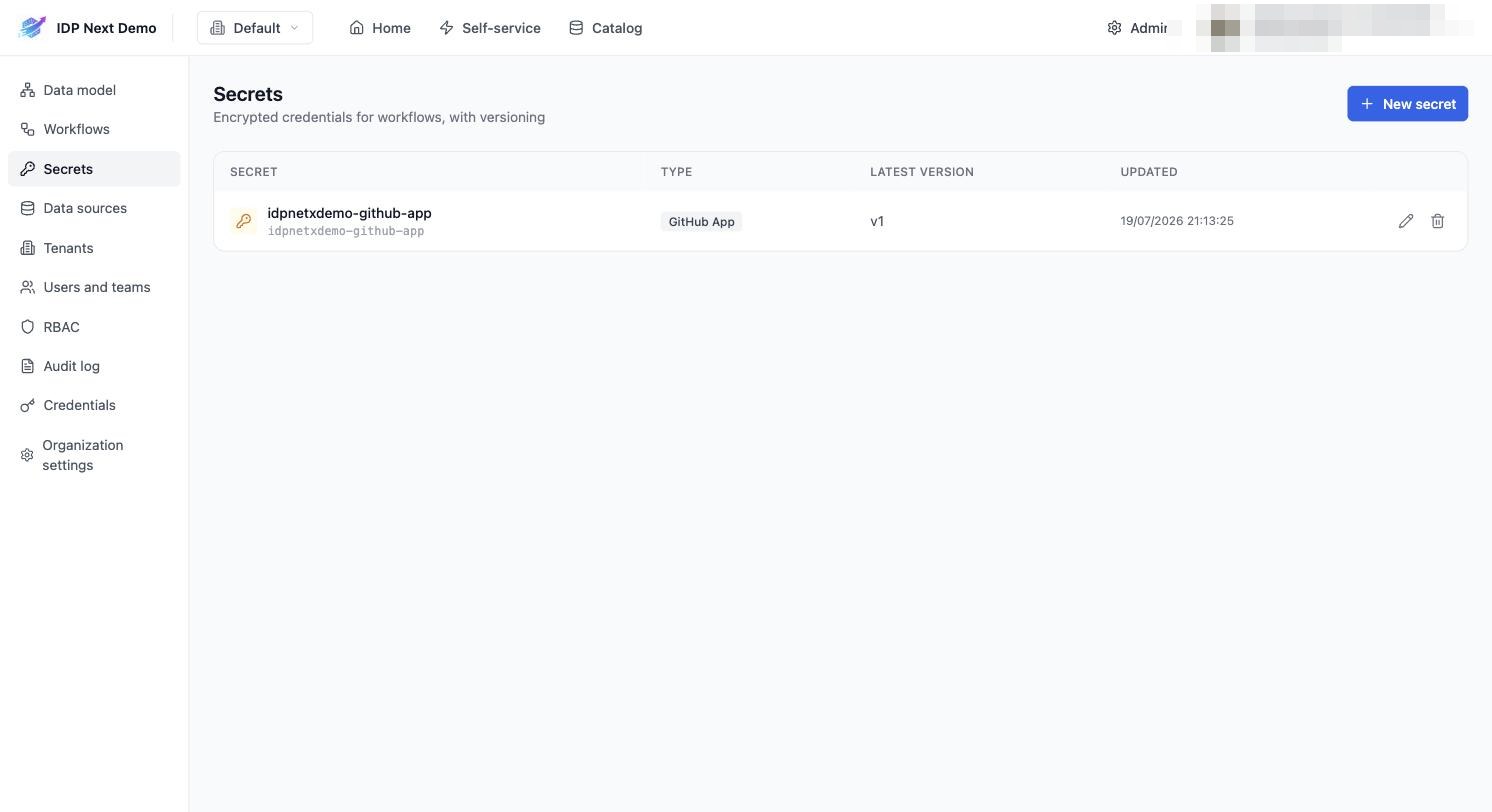This screenshot has height=812, width=1492.
Task: Click the GitHub App type badge
Action: click(x=701, y=221)
